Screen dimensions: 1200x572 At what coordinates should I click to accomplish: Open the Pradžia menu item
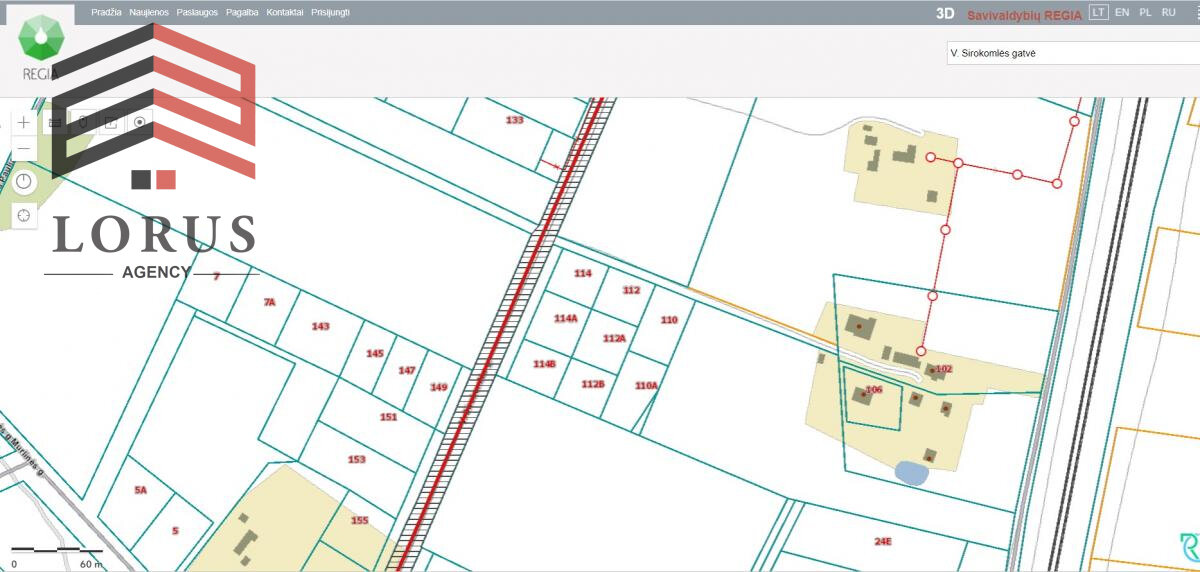coord(106,13)
